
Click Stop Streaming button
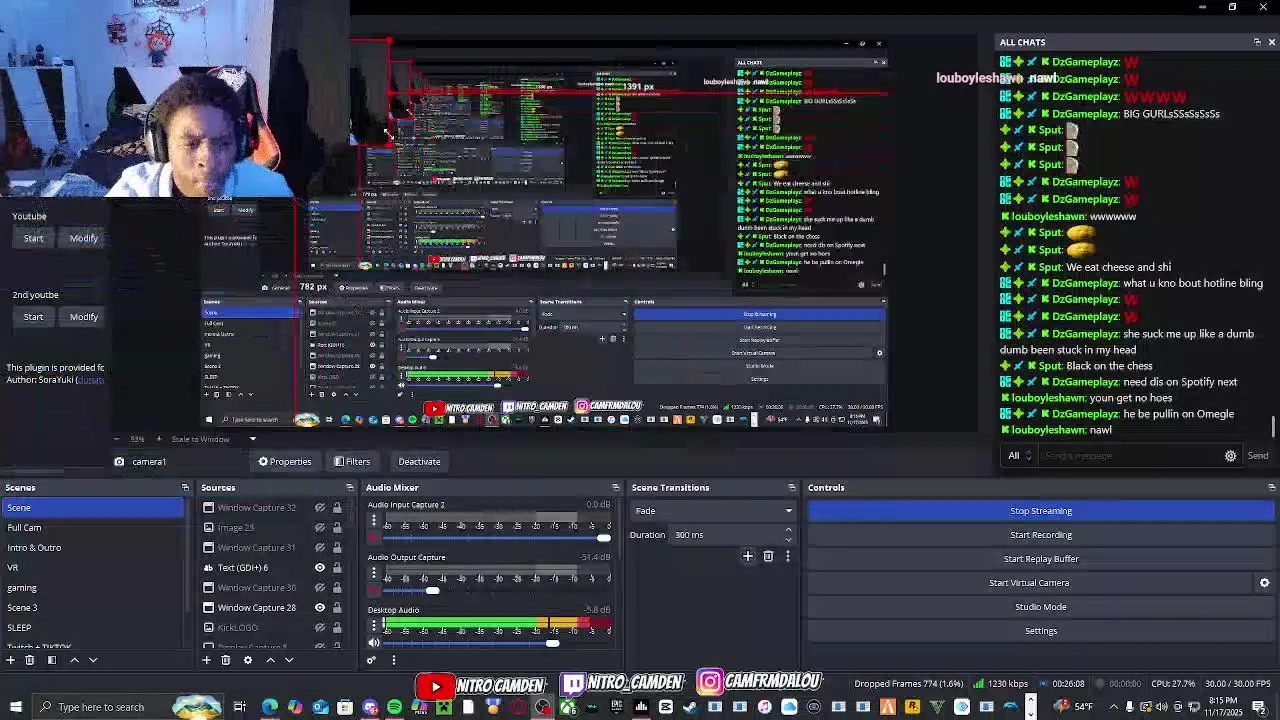[x=1041, y=511]
